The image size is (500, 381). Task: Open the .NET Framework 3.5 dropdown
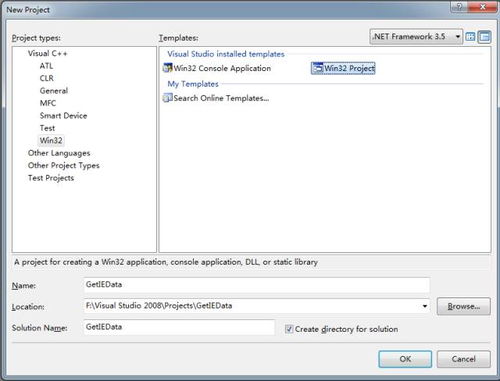[x=416, y=36]
